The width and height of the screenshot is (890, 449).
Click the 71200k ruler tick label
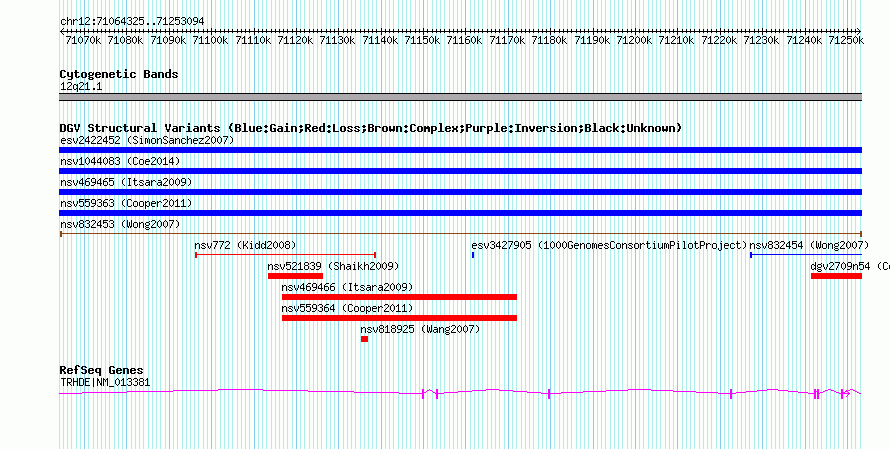pyautogui.click(x=634, y=40)
